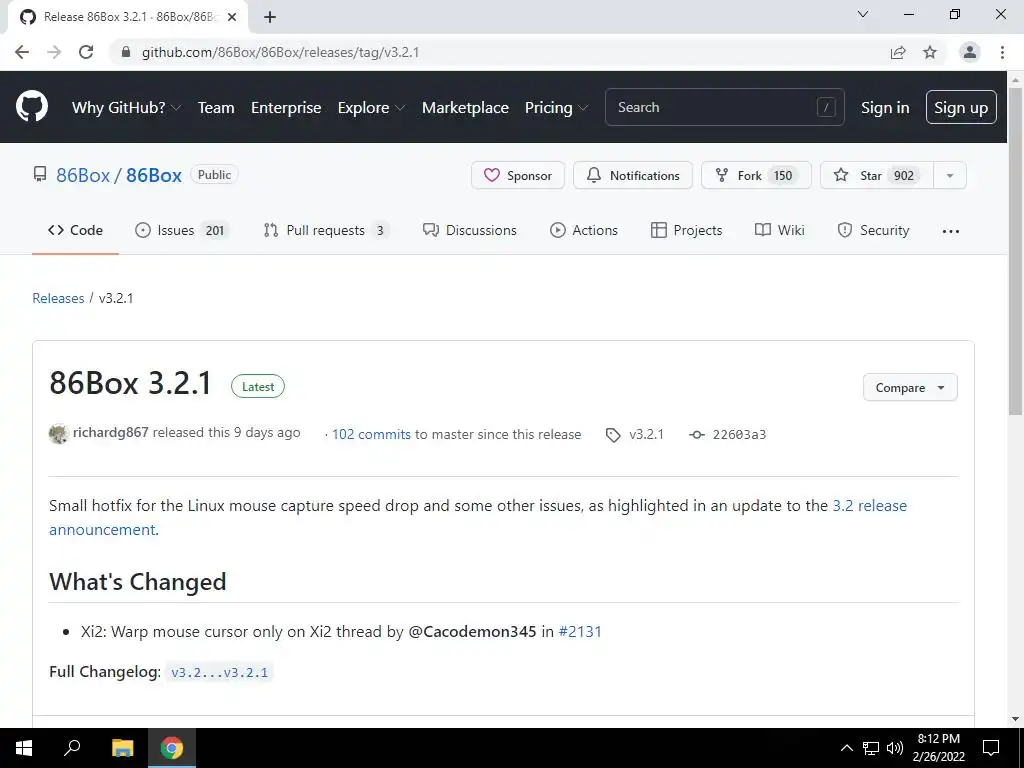Screen dimensions: 1024x768
Task: Open richardg867 profile link
Action: click(x=110, y=432)
